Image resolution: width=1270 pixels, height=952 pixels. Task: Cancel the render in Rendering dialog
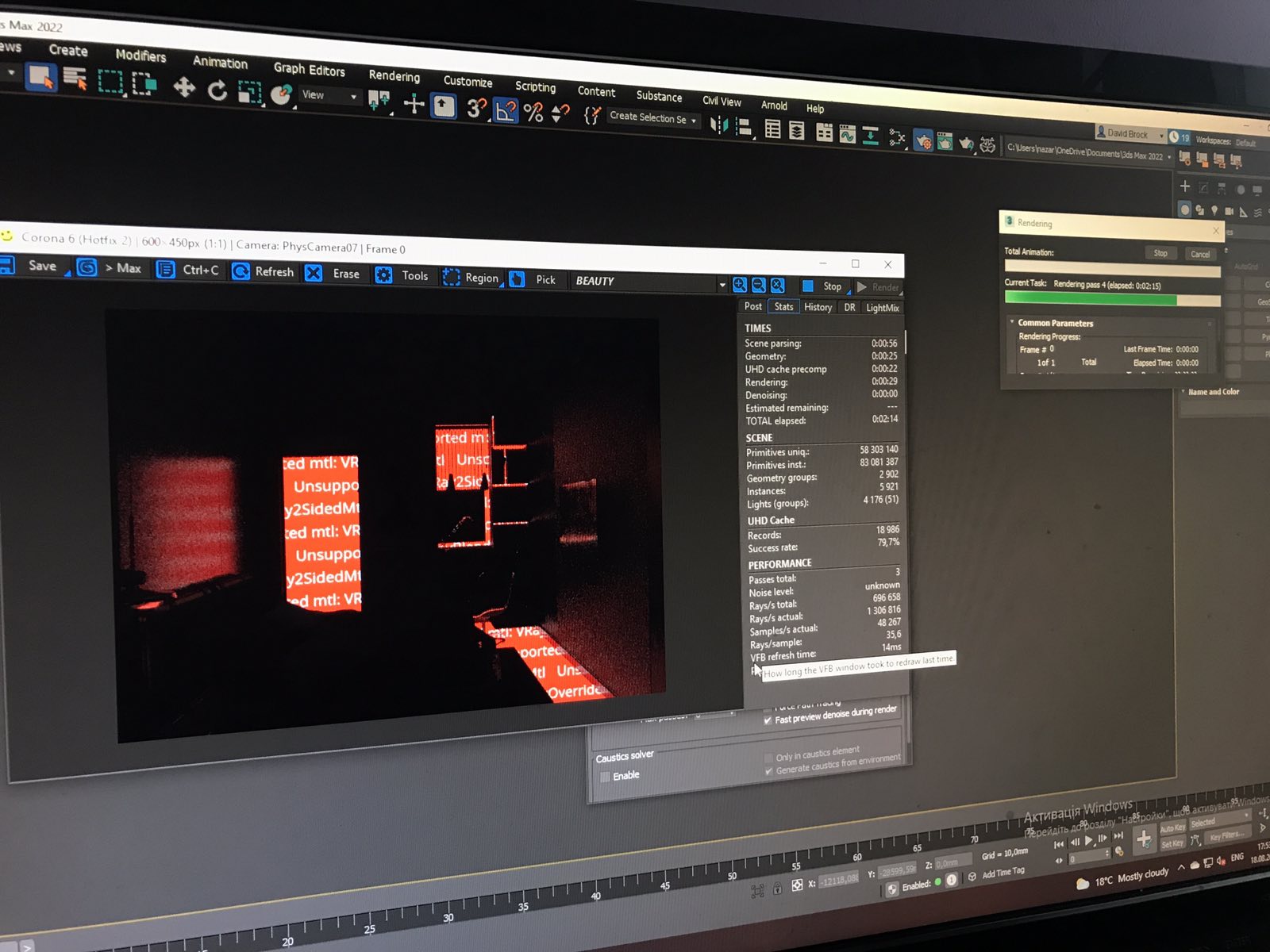click(1200, 254)
